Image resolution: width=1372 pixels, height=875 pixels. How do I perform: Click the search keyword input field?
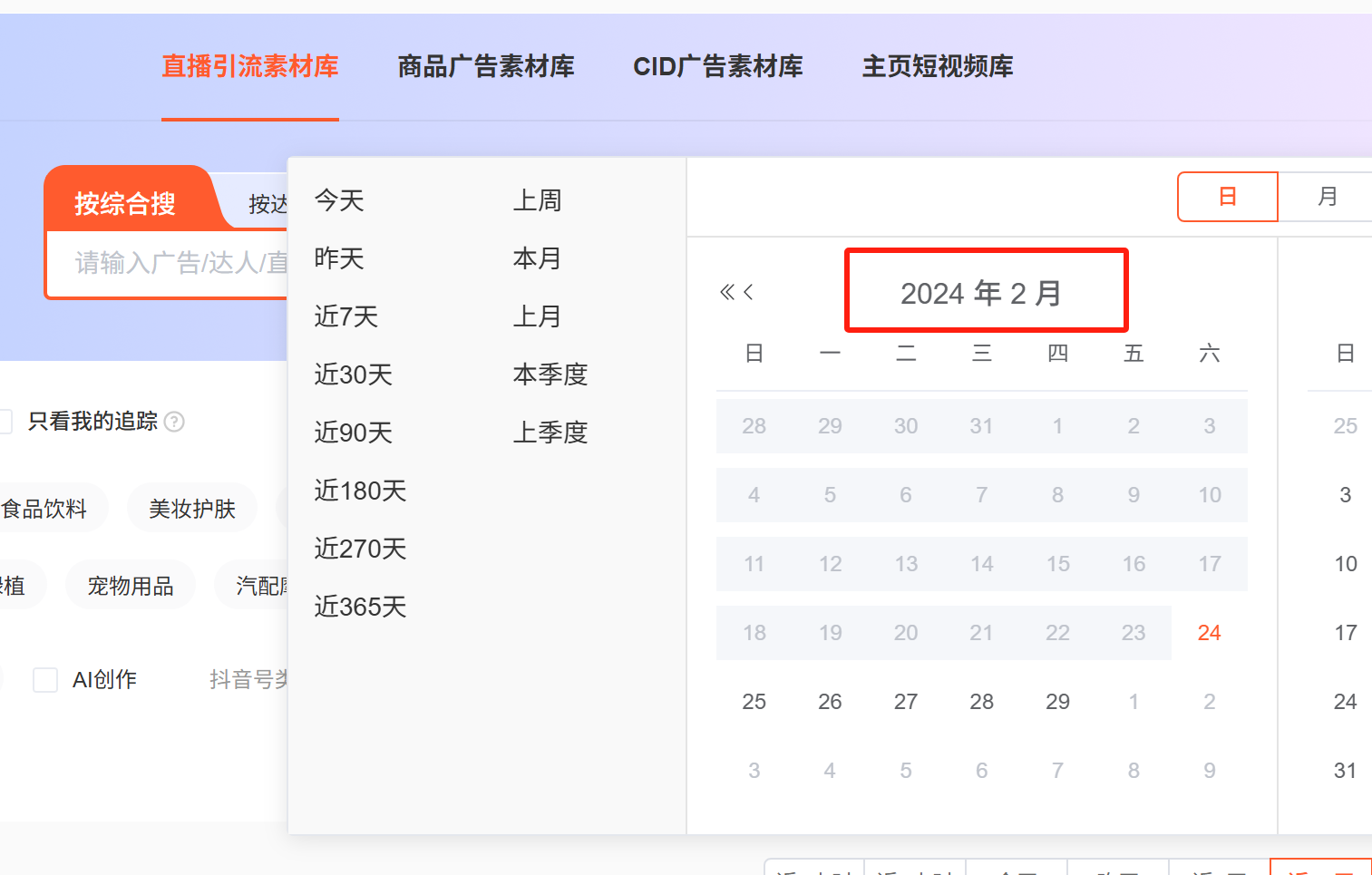coord(172,264)
